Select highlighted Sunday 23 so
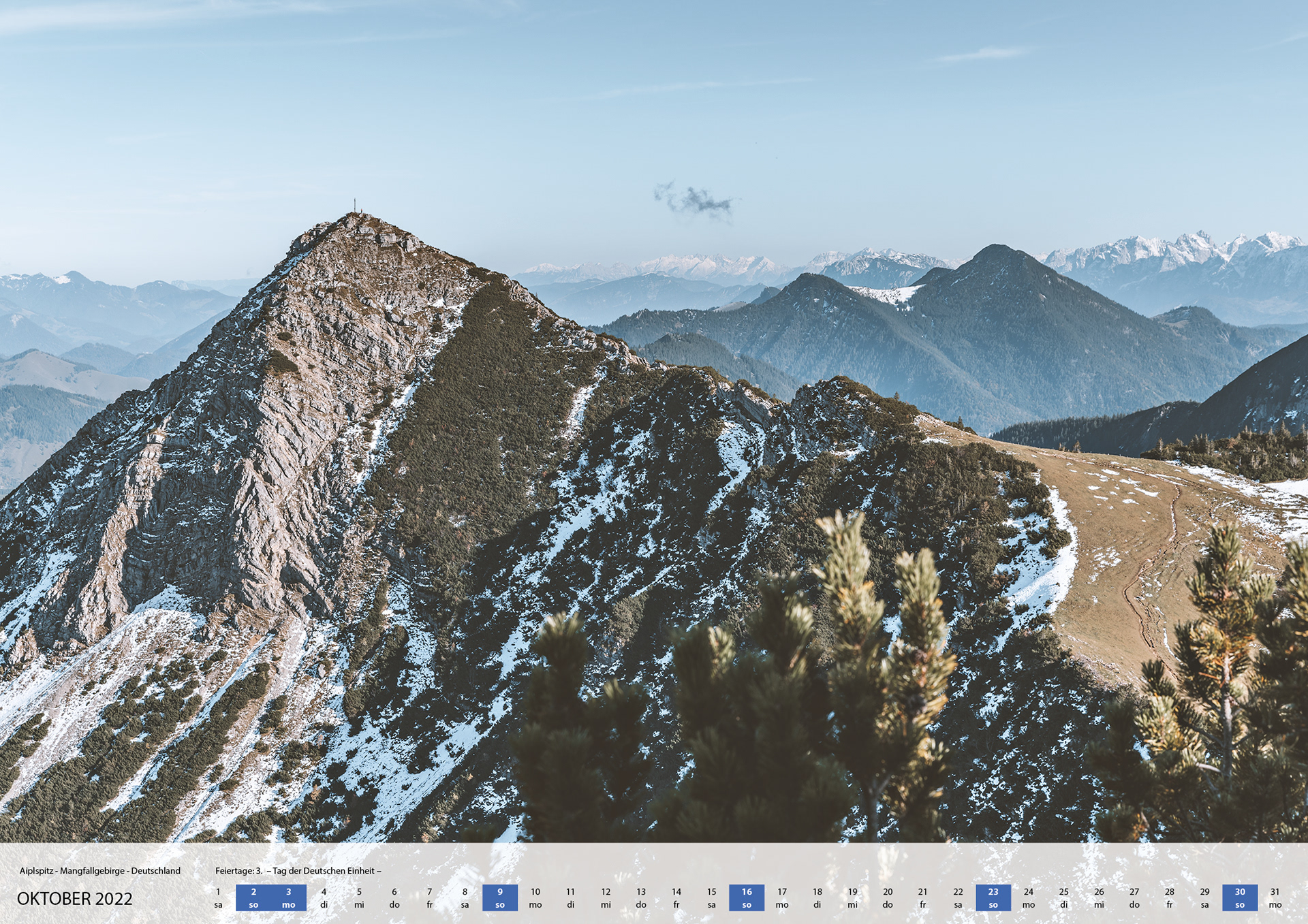This screenshot has height=924, width=1308. tap(993, 897)
